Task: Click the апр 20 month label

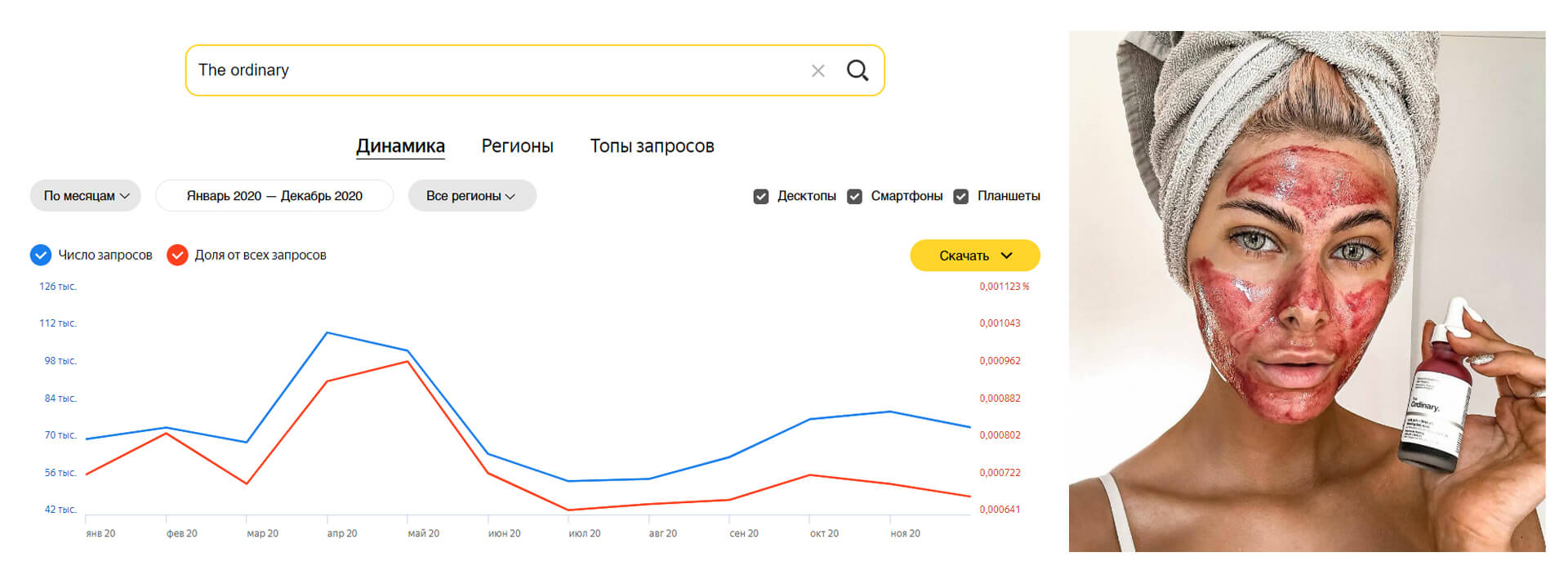Action: click(x=342, y=534)
